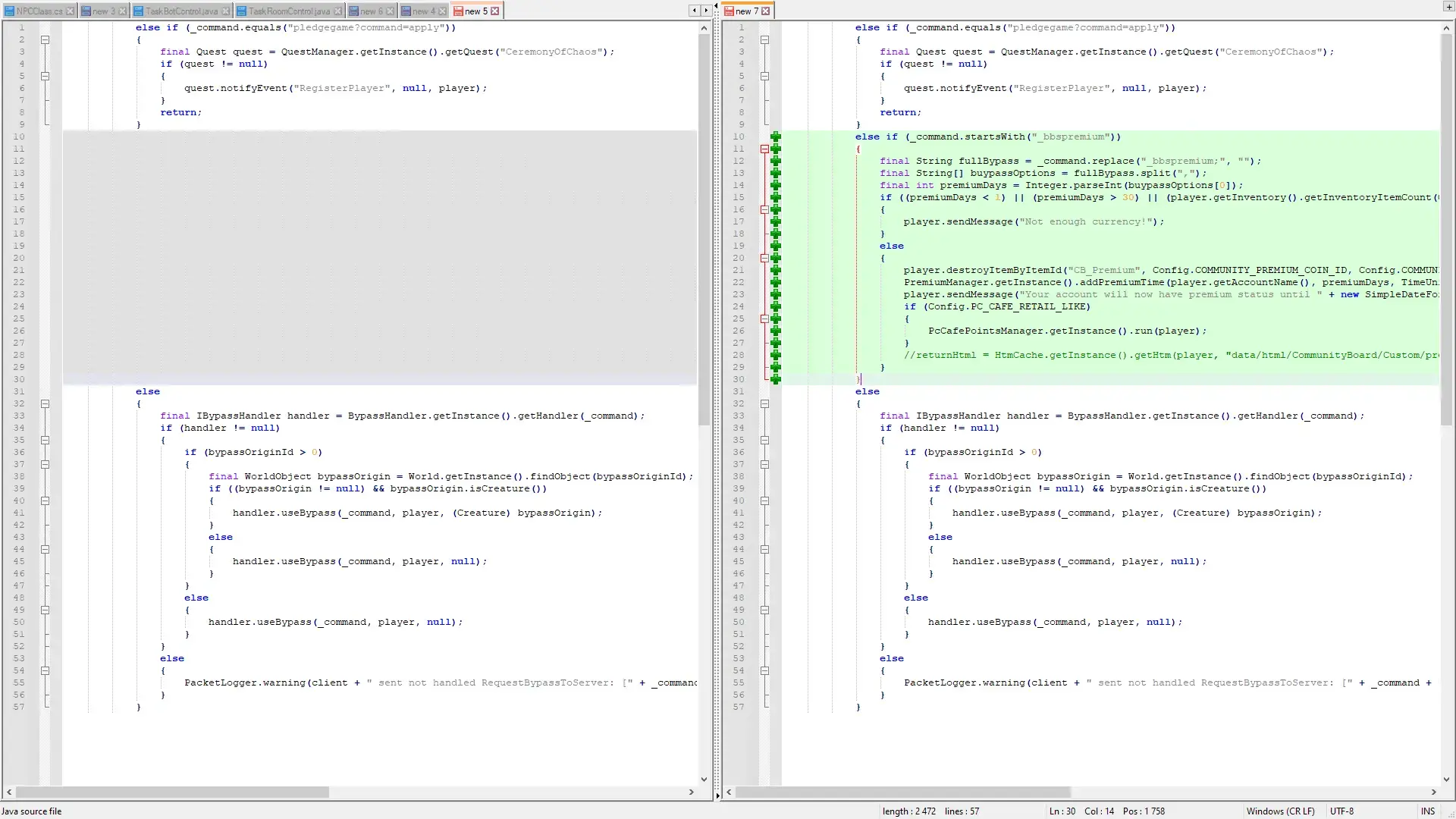Click the green plus marker on line 21
This screenshot has height=819, width=1456.
coord(775,271)
